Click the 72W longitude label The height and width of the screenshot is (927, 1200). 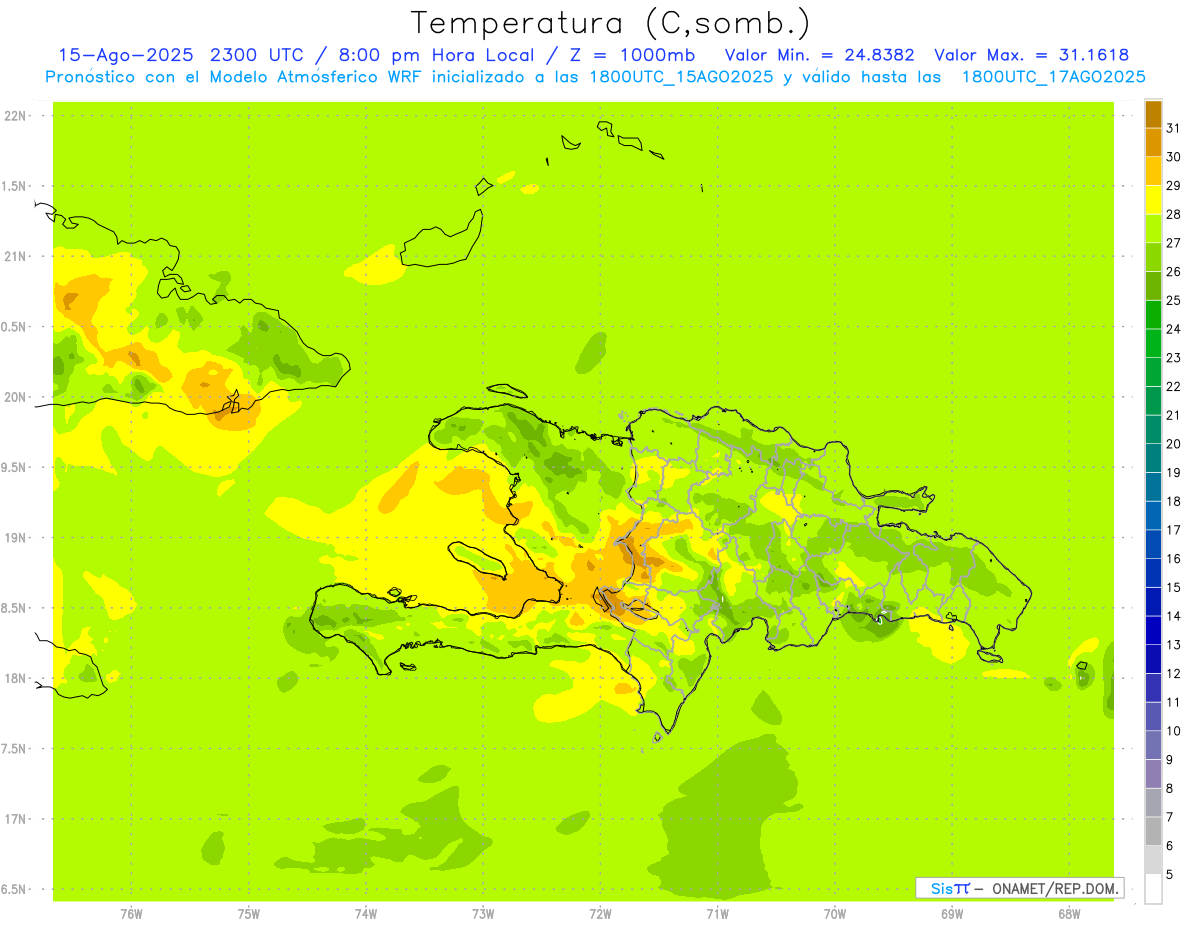coord(600,914)
